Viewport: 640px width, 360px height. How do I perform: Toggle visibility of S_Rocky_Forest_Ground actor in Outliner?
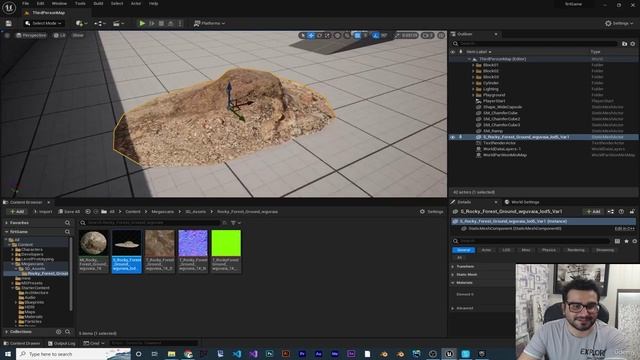coord(453,137)
